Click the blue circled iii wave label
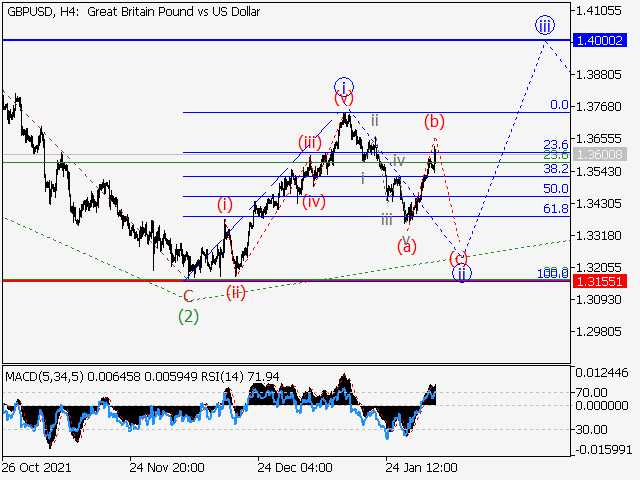The image size is (640, 480). (545, 26)
